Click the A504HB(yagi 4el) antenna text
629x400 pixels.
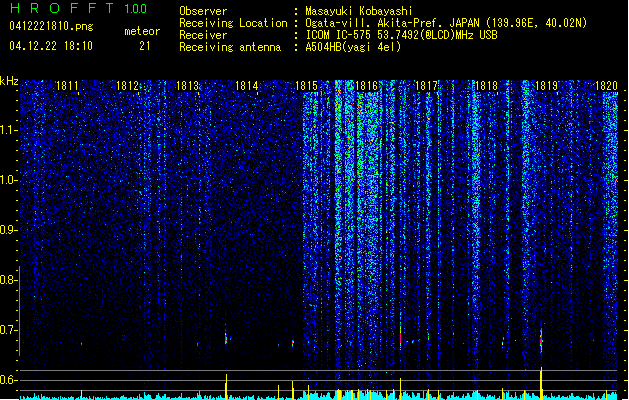coord(353,47)
